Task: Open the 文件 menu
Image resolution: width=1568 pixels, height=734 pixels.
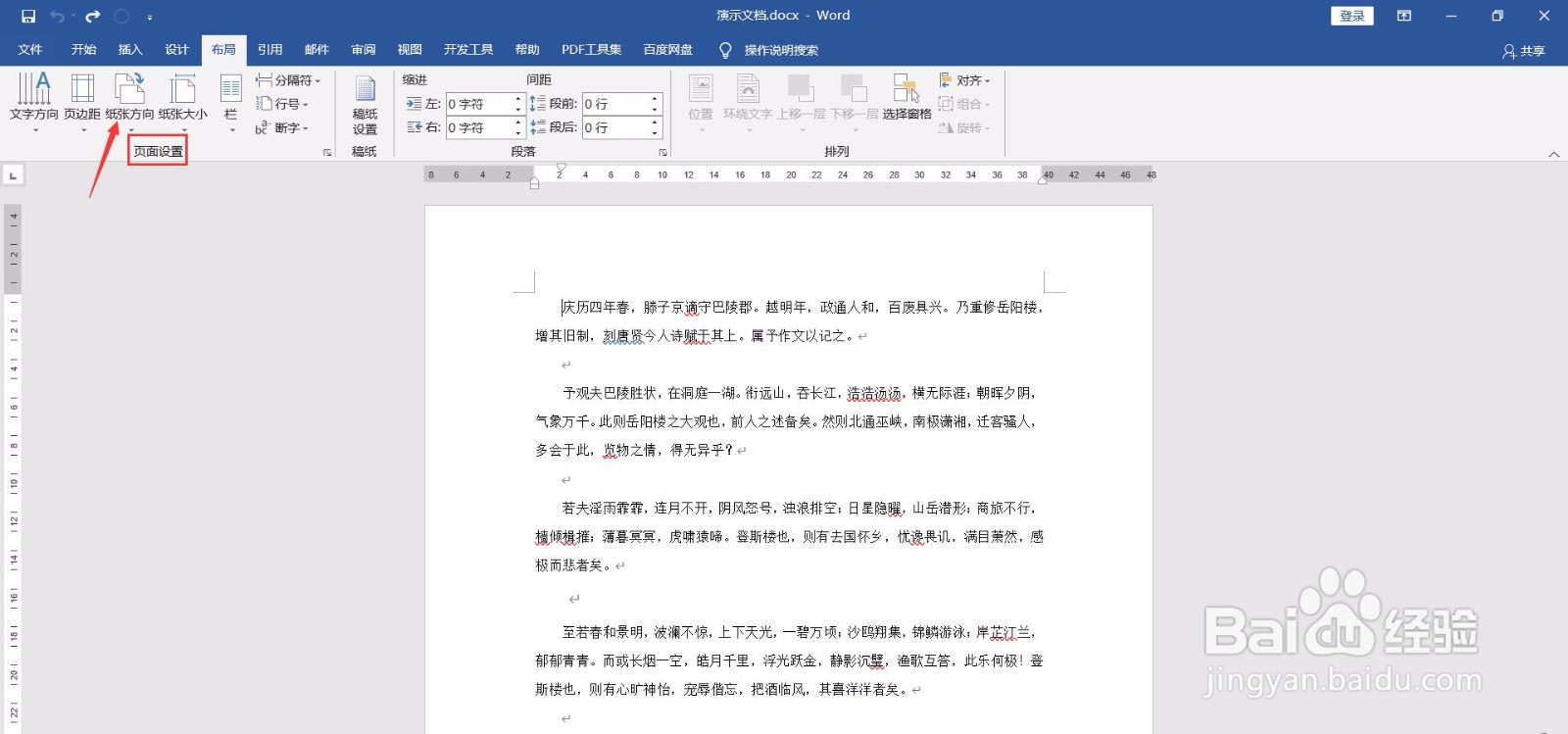Action: coord(30,50)
